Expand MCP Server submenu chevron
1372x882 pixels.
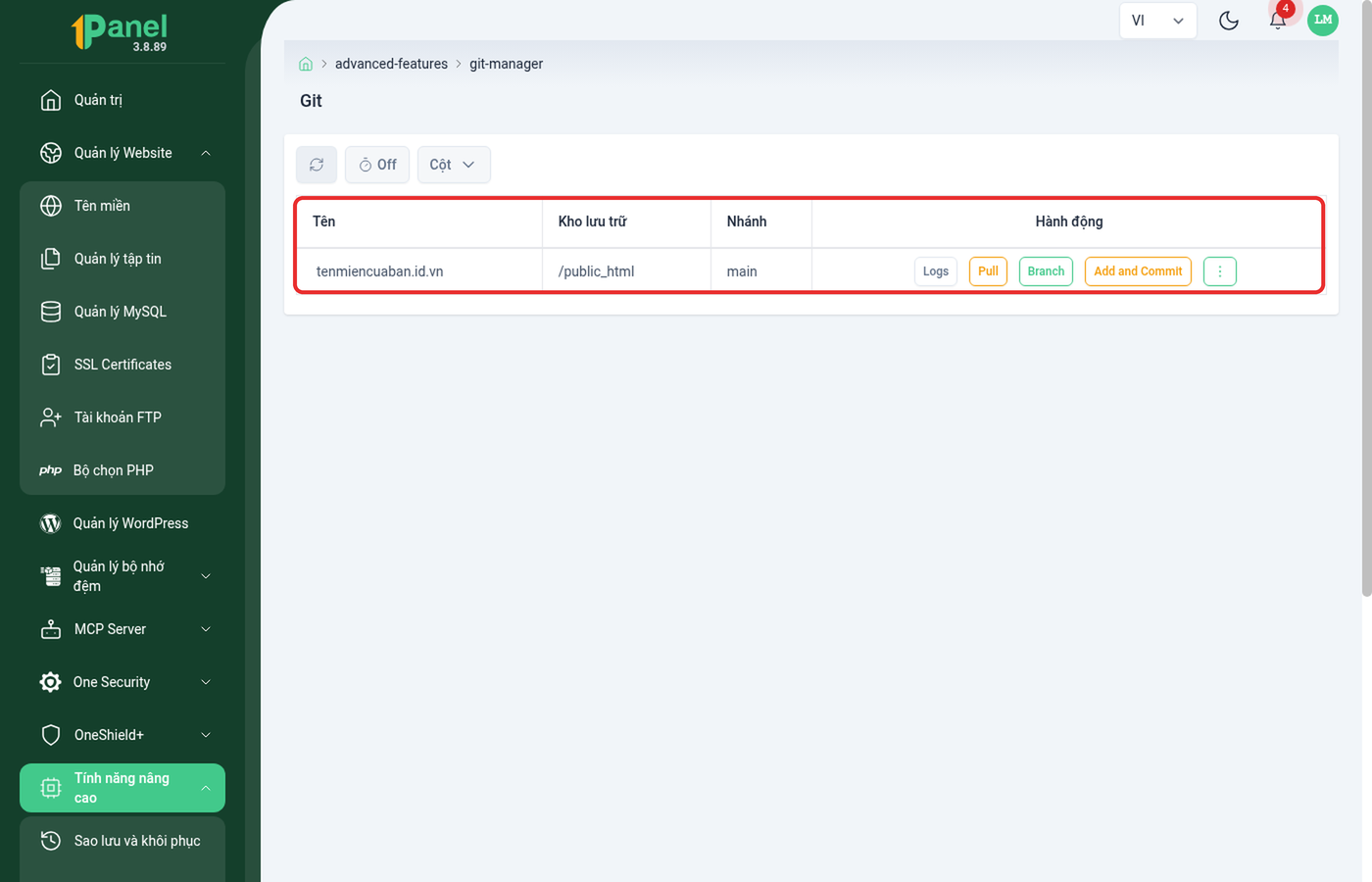pyautogui.click(x=206, y=629)
